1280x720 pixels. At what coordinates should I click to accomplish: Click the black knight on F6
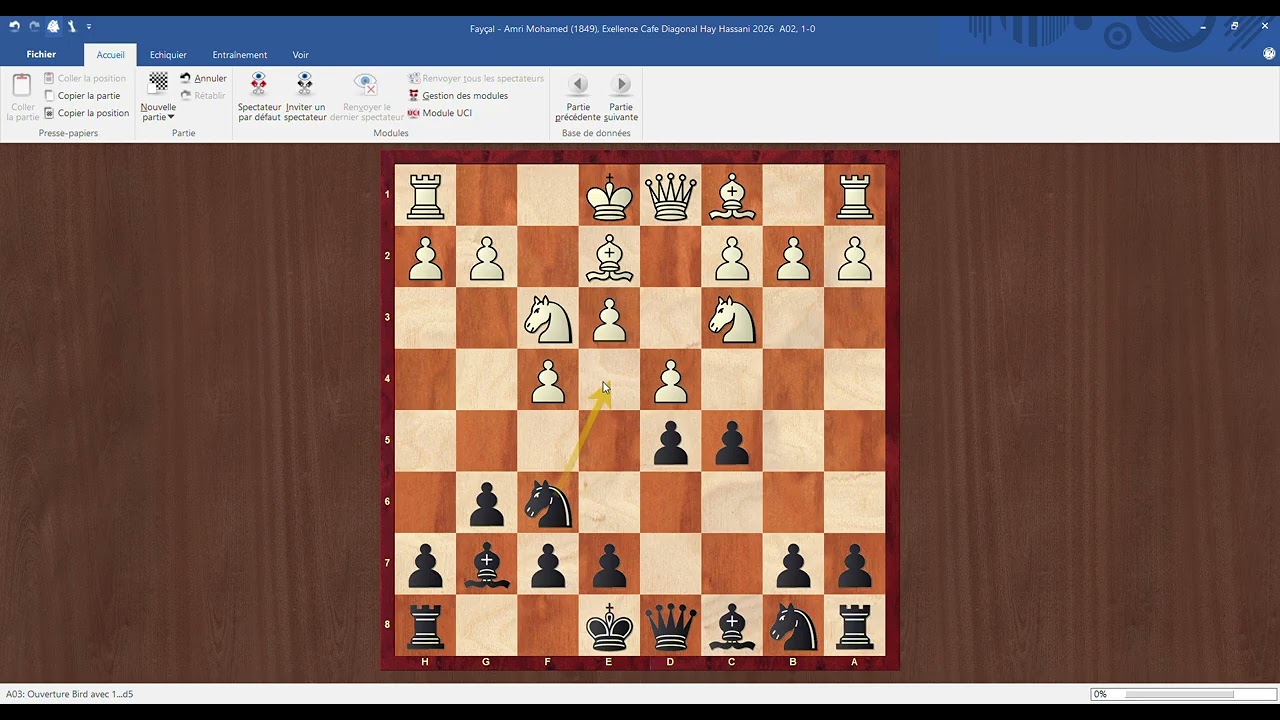(x=548, y=503)
